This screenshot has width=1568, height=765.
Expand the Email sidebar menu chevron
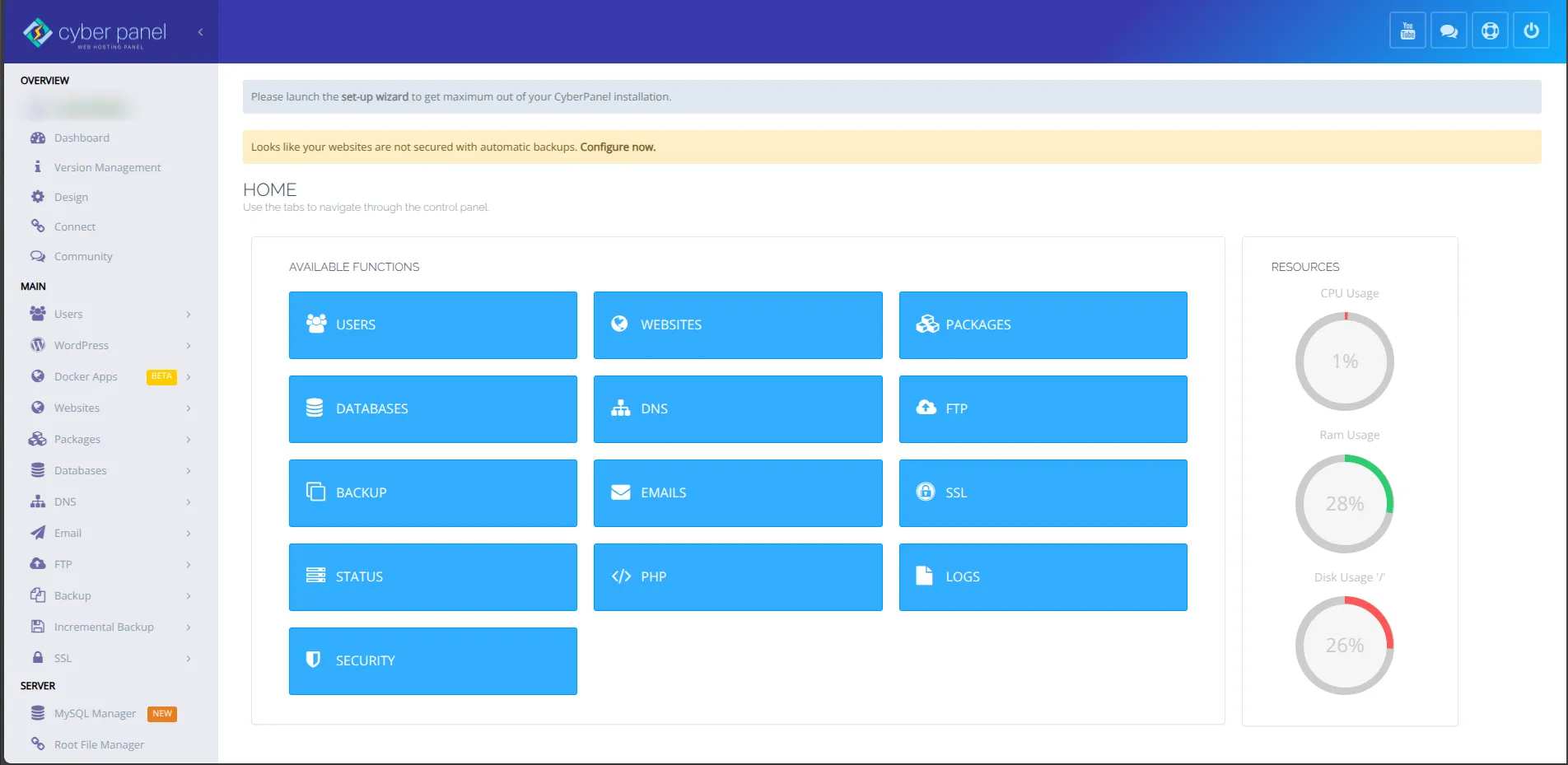coord(189,534)
